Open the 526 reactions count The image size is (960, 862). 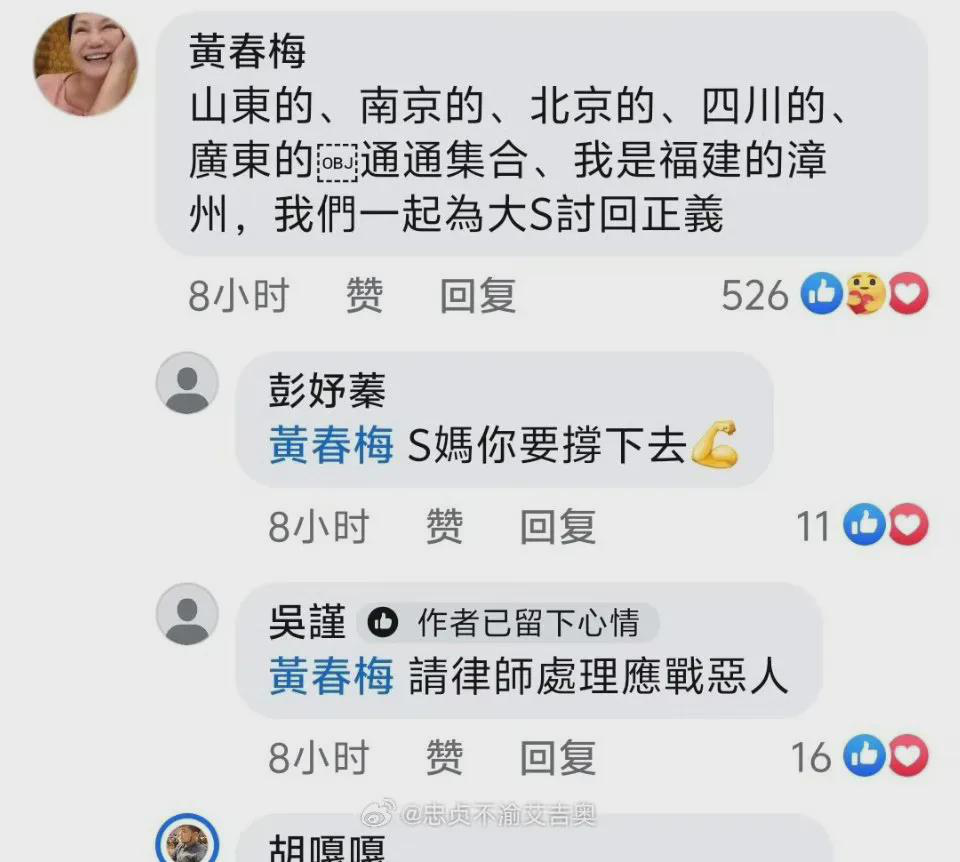click(x=754, y=295)
